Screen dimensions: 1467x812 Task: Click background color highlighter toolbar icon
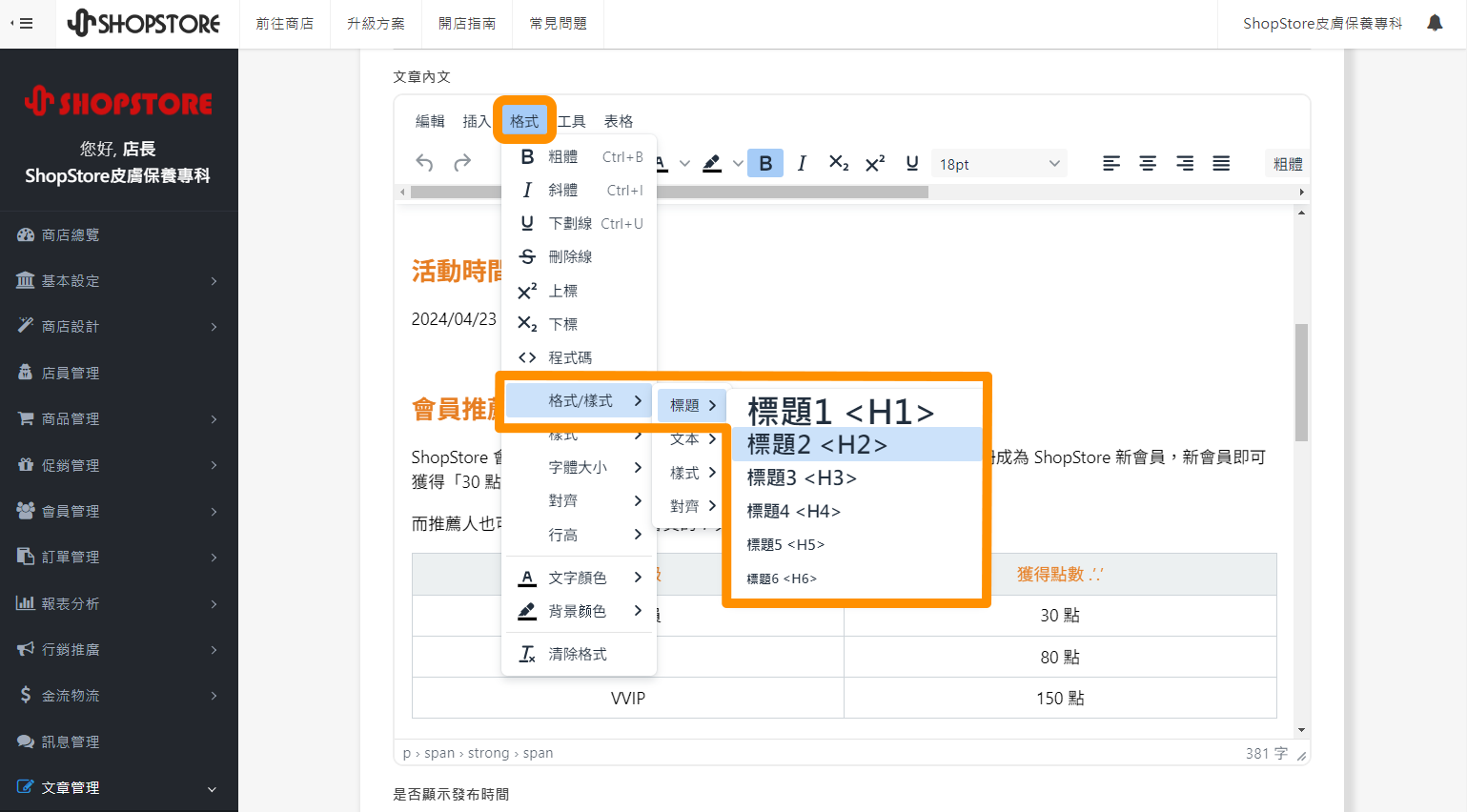[712, 163]
